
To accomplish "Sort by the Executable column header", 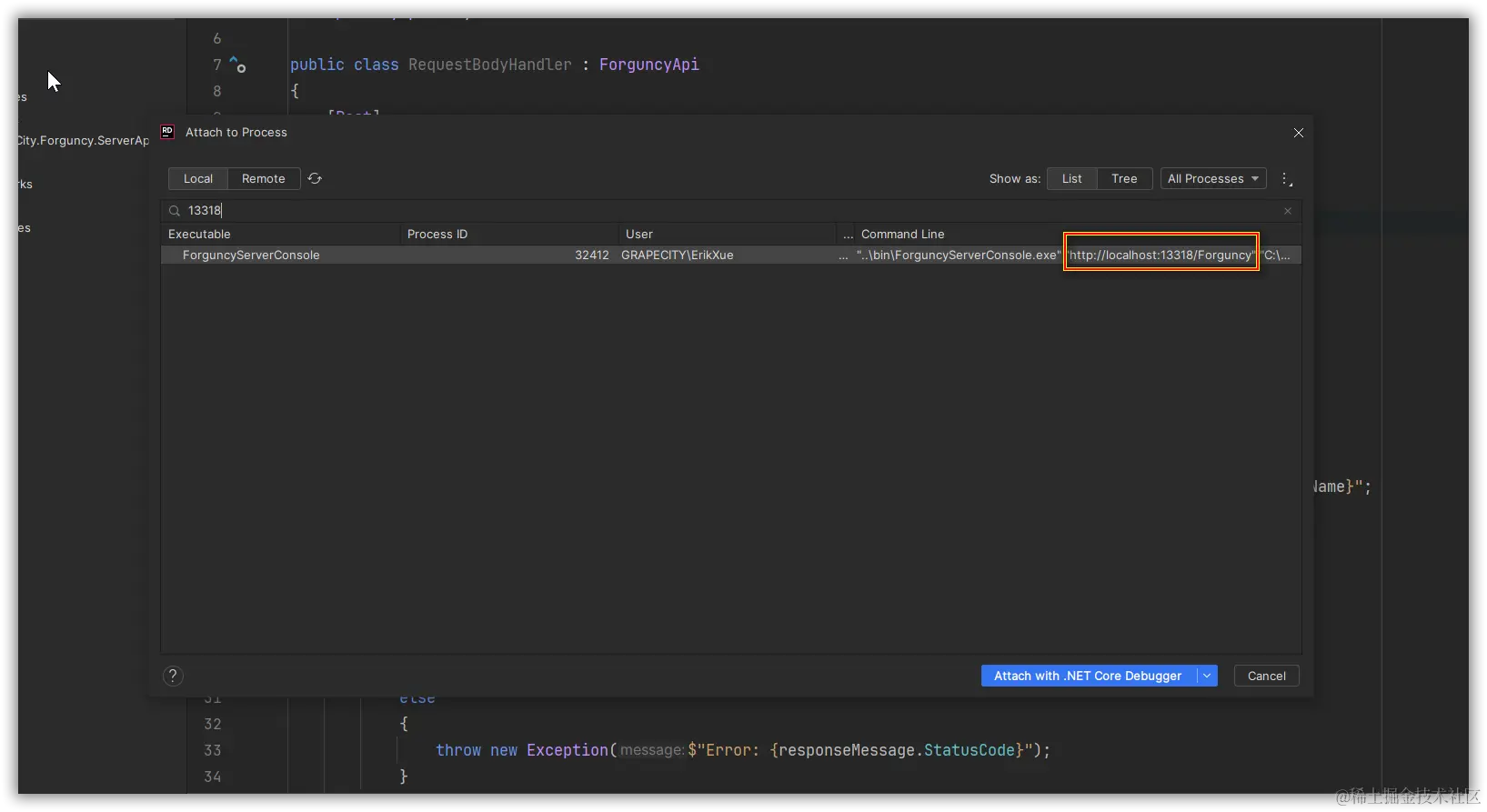I will 280,235.
